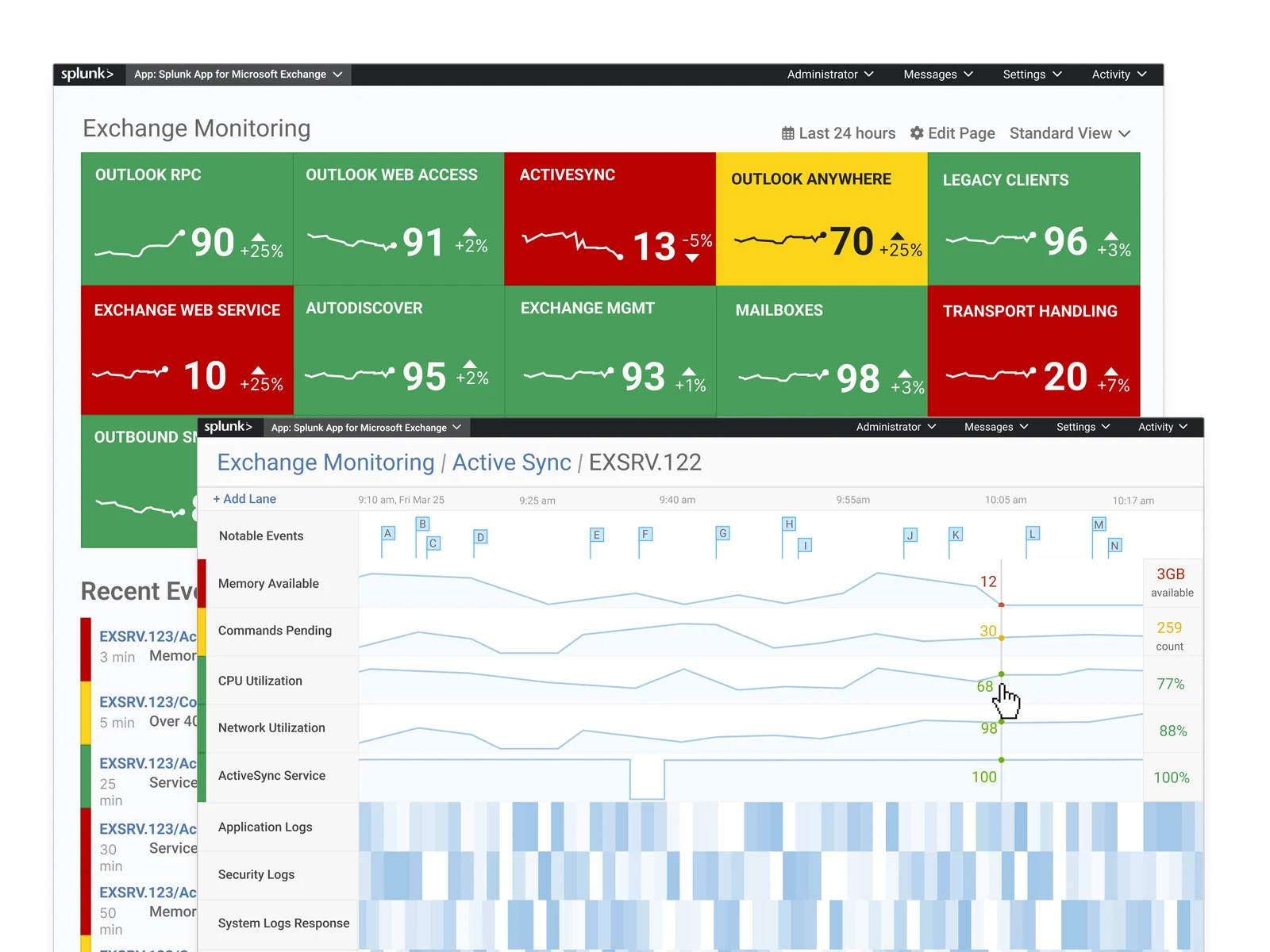Image resolution: width=1270 pixels, height=952 pixels.
Task: Click notable event flag N
Action: click(1114, 545)
